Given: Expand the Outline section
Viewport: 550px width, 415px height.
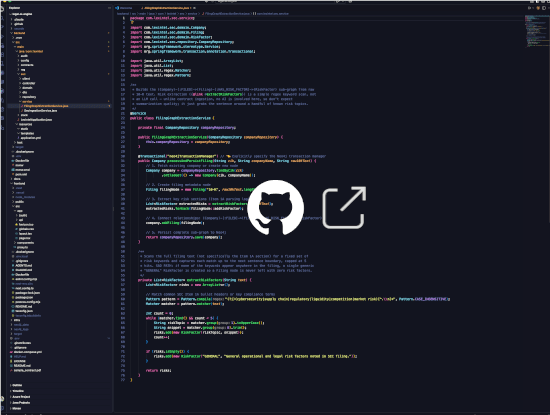Looking at the screenshot, I should [17, 385].
